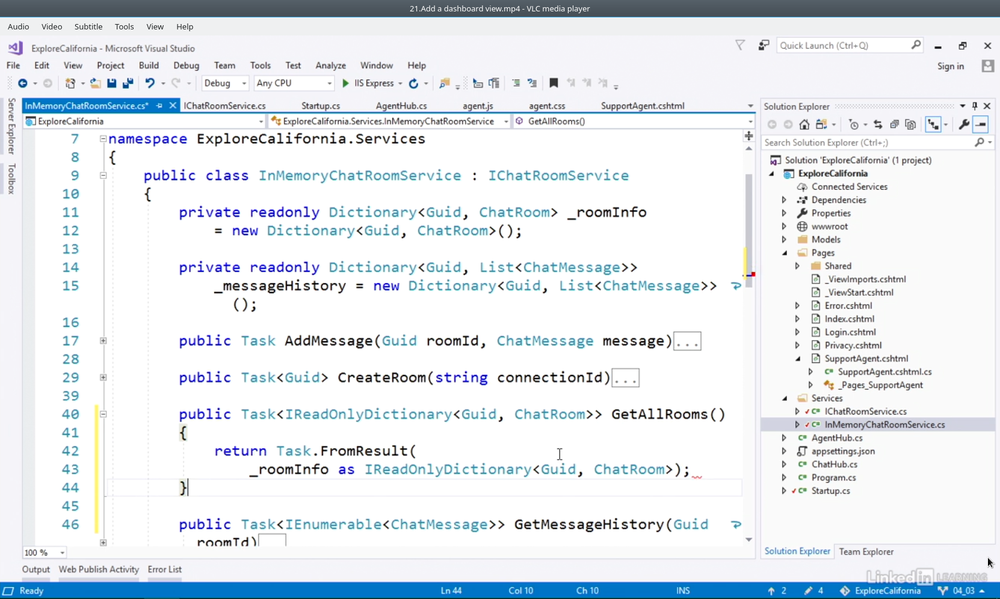Sync with Active Document in Solution Explorer

point(878,124)
